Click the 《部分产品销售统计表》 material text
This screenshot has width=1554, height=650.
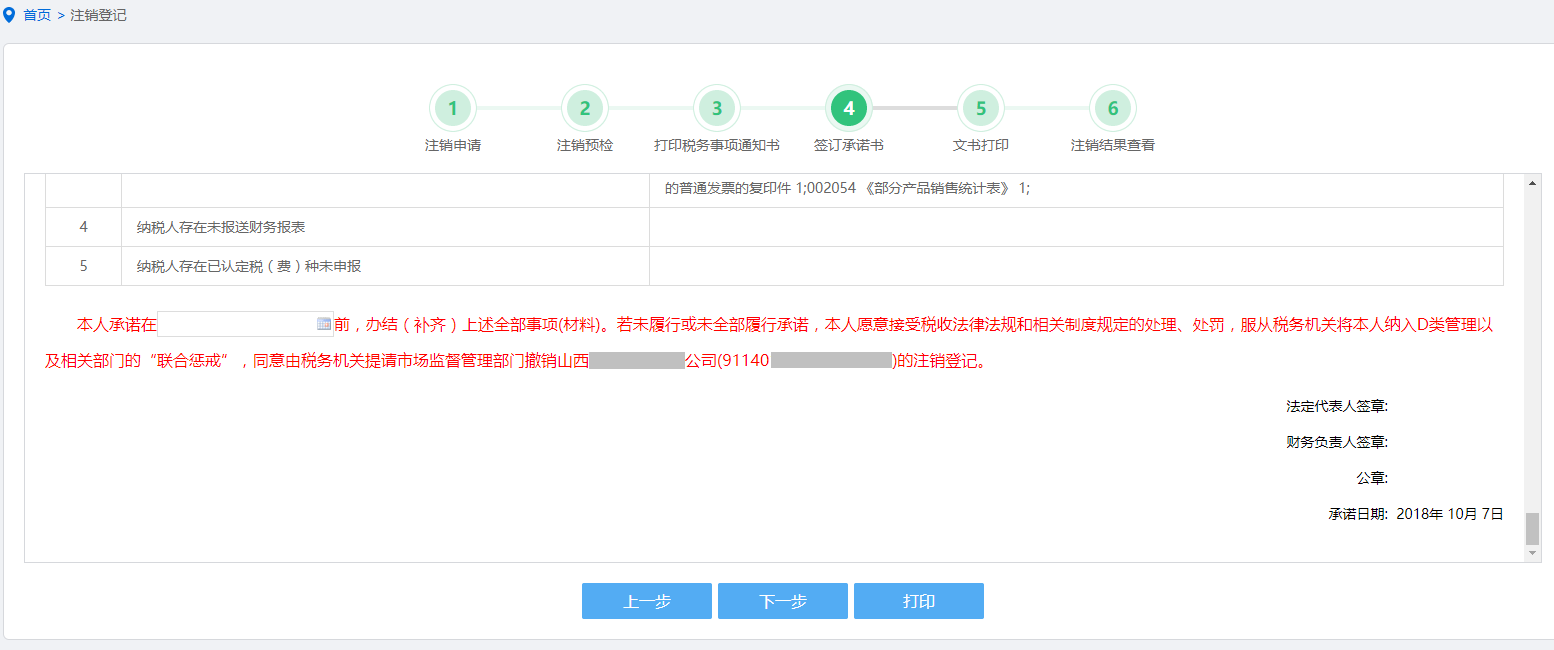coord(938,188)
